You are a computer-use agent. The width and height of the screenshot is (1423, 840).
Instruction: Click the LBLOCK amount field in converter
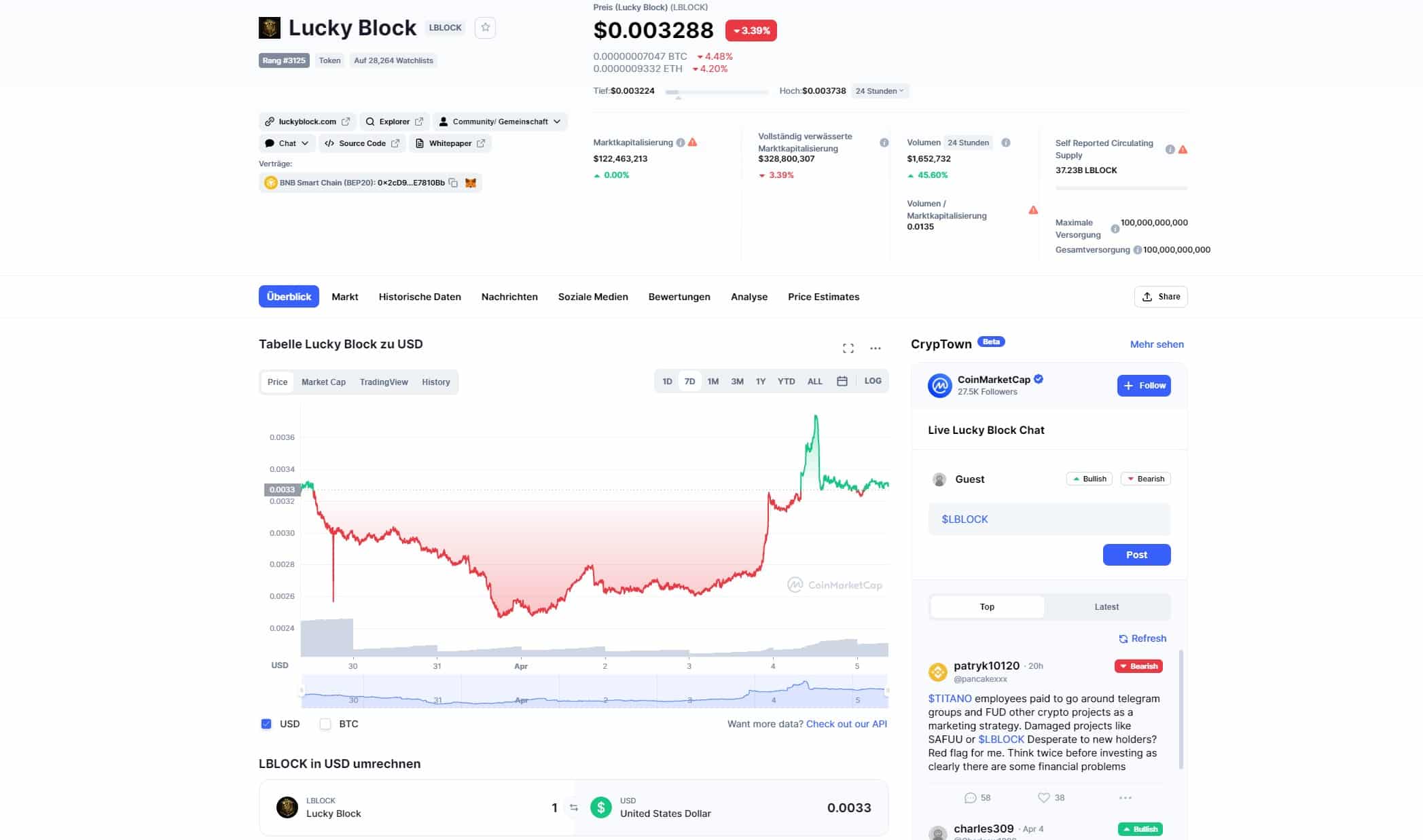tap(554, 807)
